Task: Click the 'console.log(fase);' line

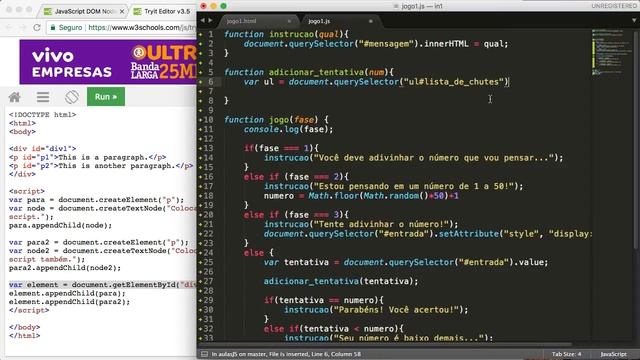Action: [x=289, y=129]
